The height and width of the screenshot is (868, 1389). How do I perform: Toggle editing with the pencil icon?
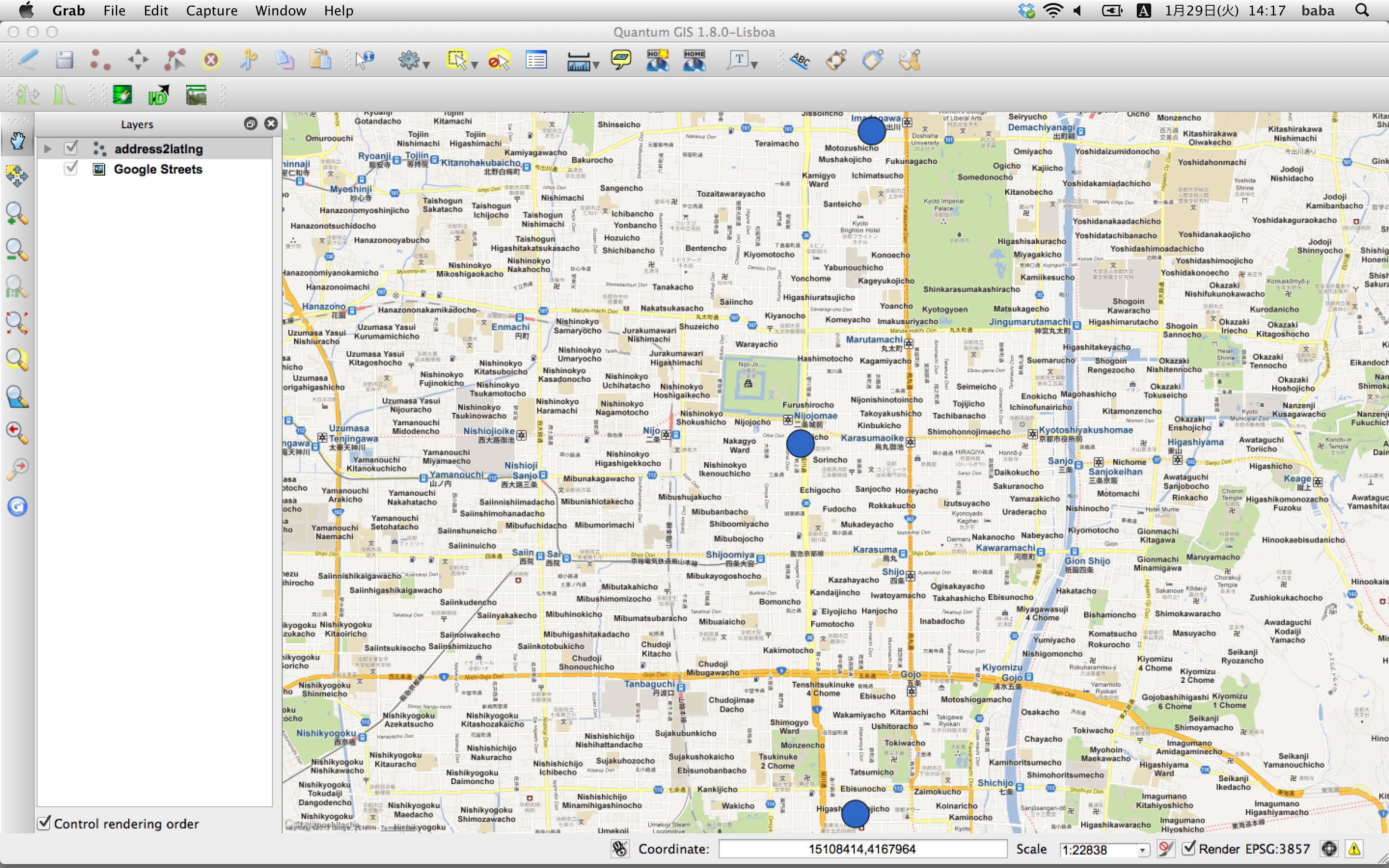pyautogui.click(x=27, y=60)
